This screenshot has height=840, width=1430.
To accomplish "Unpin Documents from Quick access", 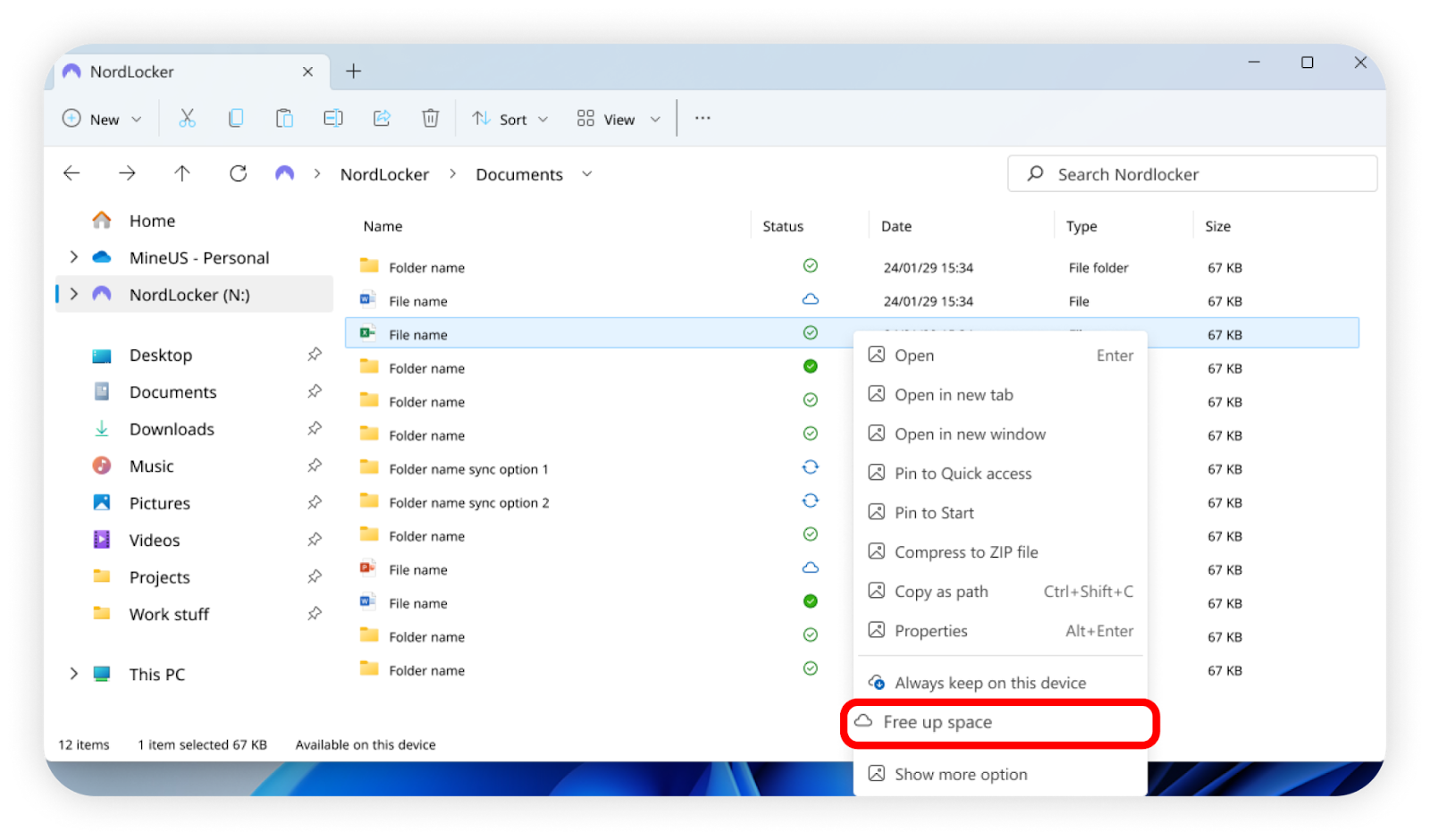I will click(315, 391).
